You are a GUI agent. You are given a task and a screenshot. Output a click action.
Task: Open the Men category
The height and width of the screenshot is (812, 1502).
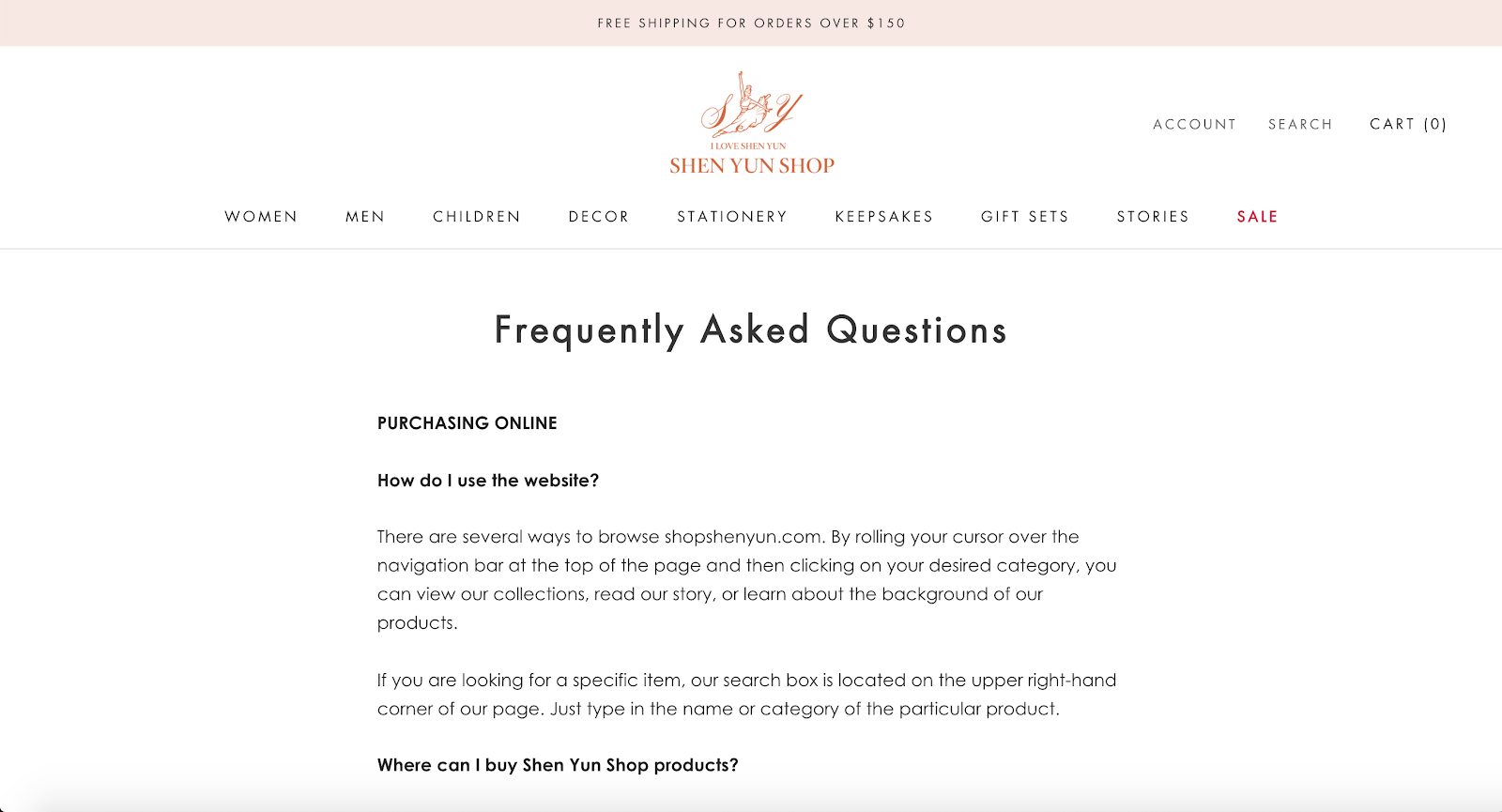click(x=365, y=217)
